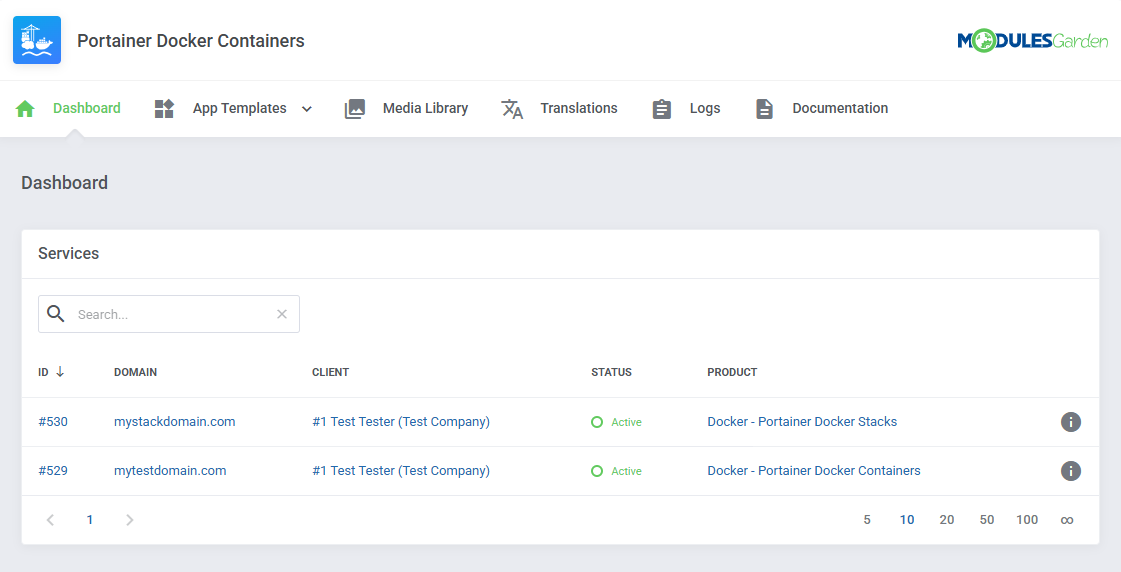Open the ModulesGarden logo link

click(x=1032, y=41)
